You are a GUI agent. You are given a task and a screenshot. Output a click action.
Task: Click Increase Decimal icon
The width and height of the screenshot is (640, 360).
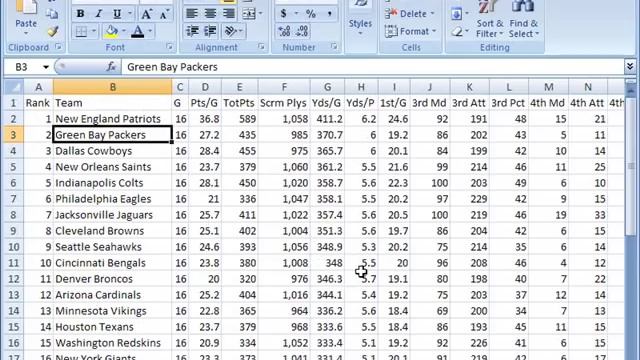(284, 31)
